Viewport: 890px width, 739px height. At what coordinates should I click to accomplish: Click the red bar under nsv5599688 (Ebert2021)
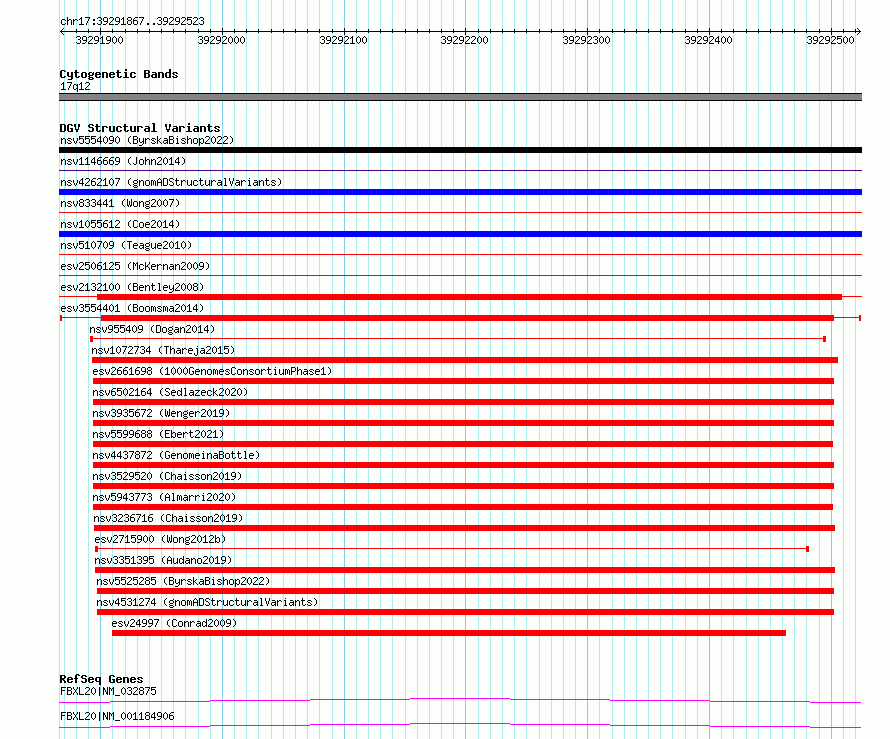[x=463, y=444]
